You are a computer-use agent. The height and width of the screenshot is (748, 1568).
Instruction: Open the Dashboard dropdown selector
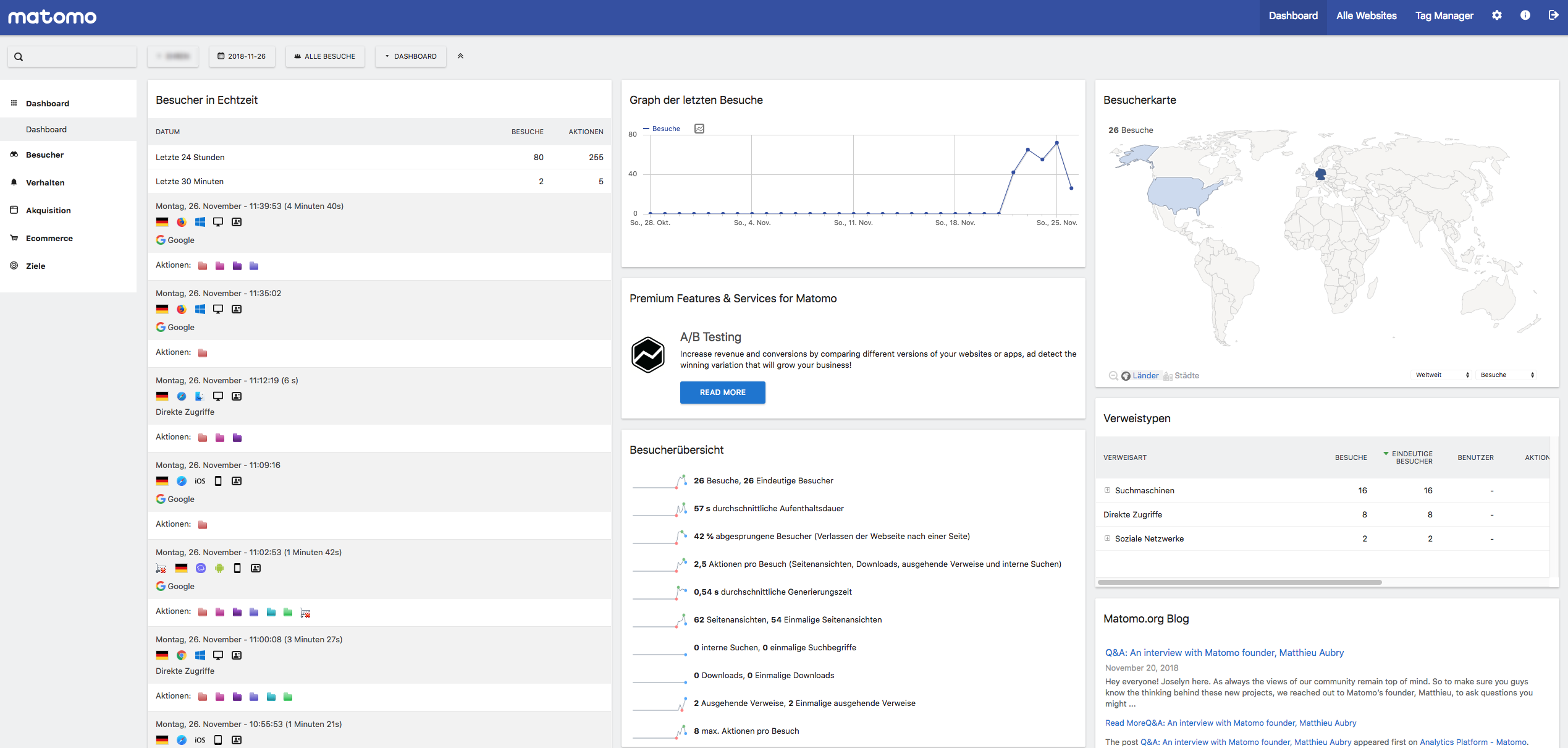(411, 56)
